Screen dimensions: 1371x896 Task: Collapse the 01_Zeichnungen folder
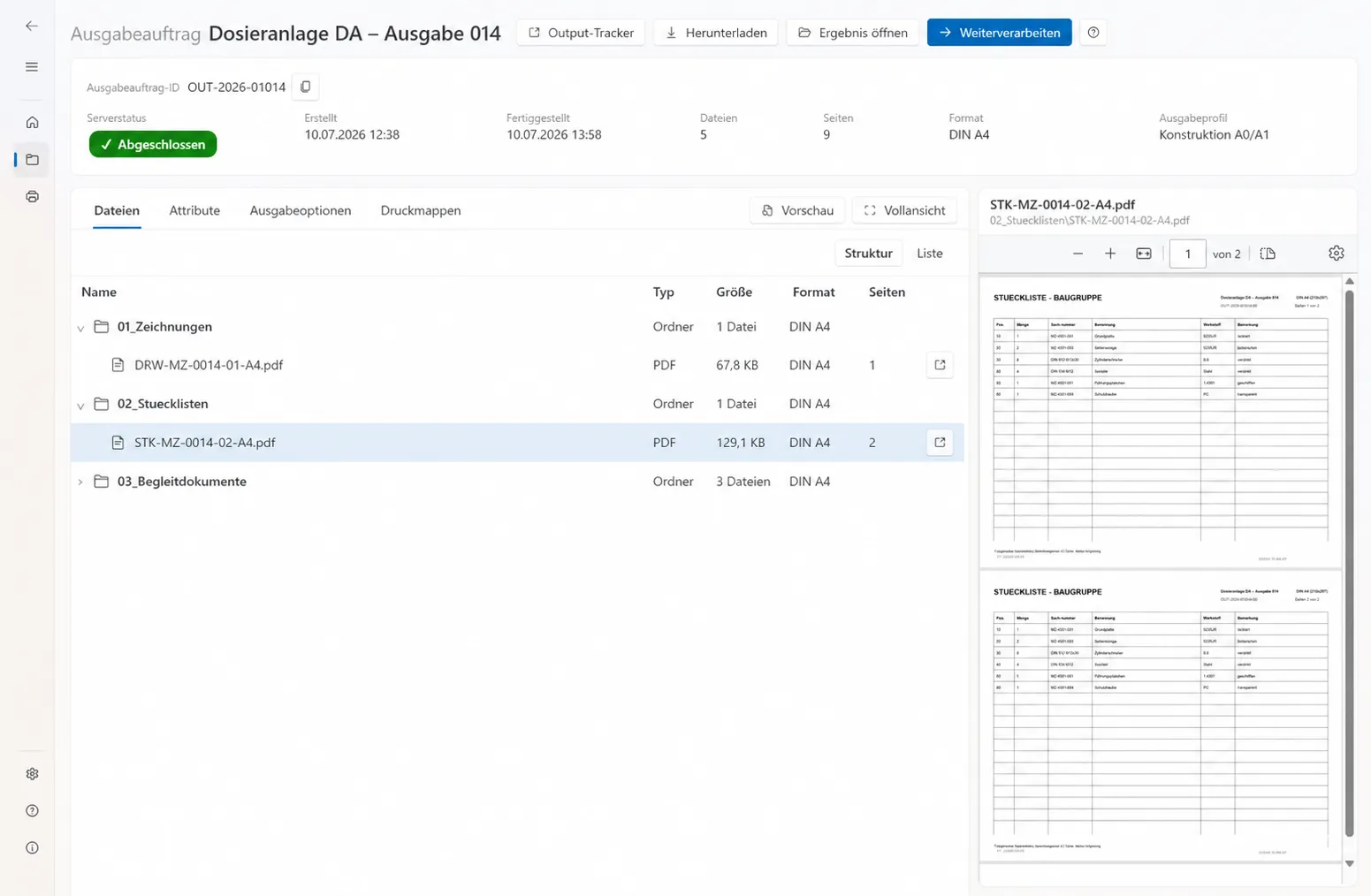click(x=80, y=328)
